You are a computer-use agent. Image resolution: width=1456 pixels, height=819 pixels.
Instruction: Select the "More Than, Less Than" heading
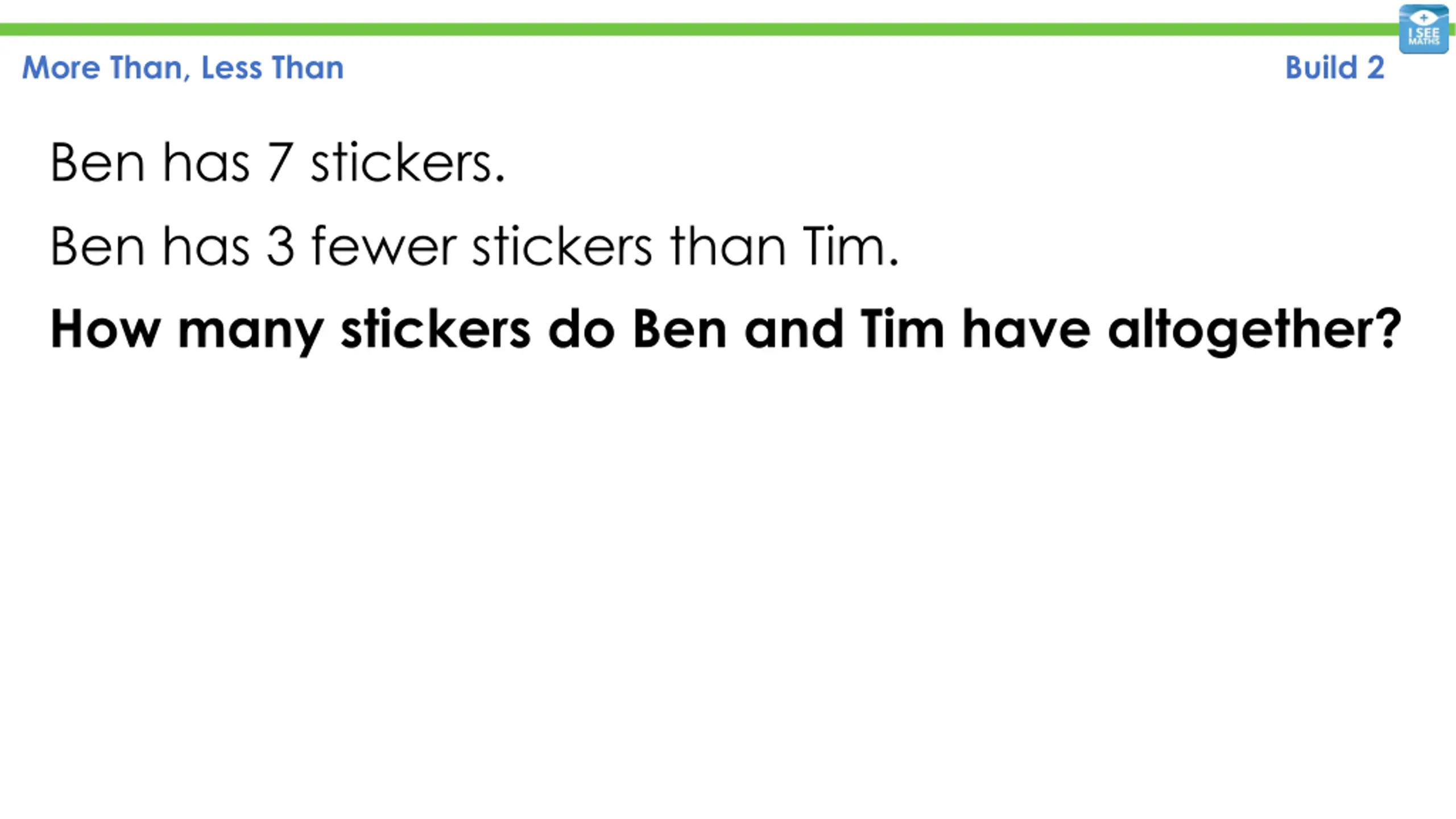coord(183,68)
